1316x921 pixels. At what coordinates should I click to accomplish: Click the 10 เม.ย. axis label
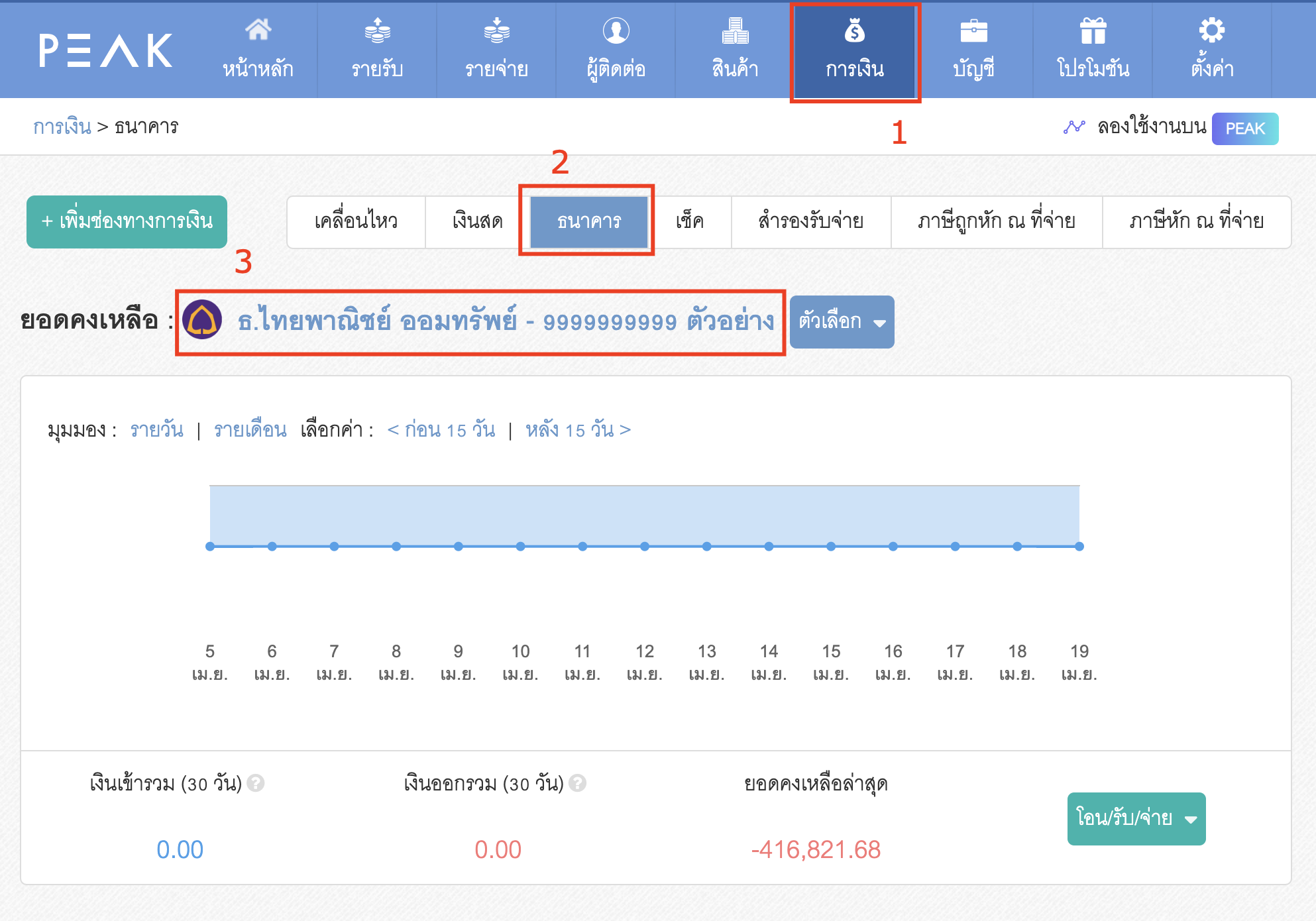521,663
